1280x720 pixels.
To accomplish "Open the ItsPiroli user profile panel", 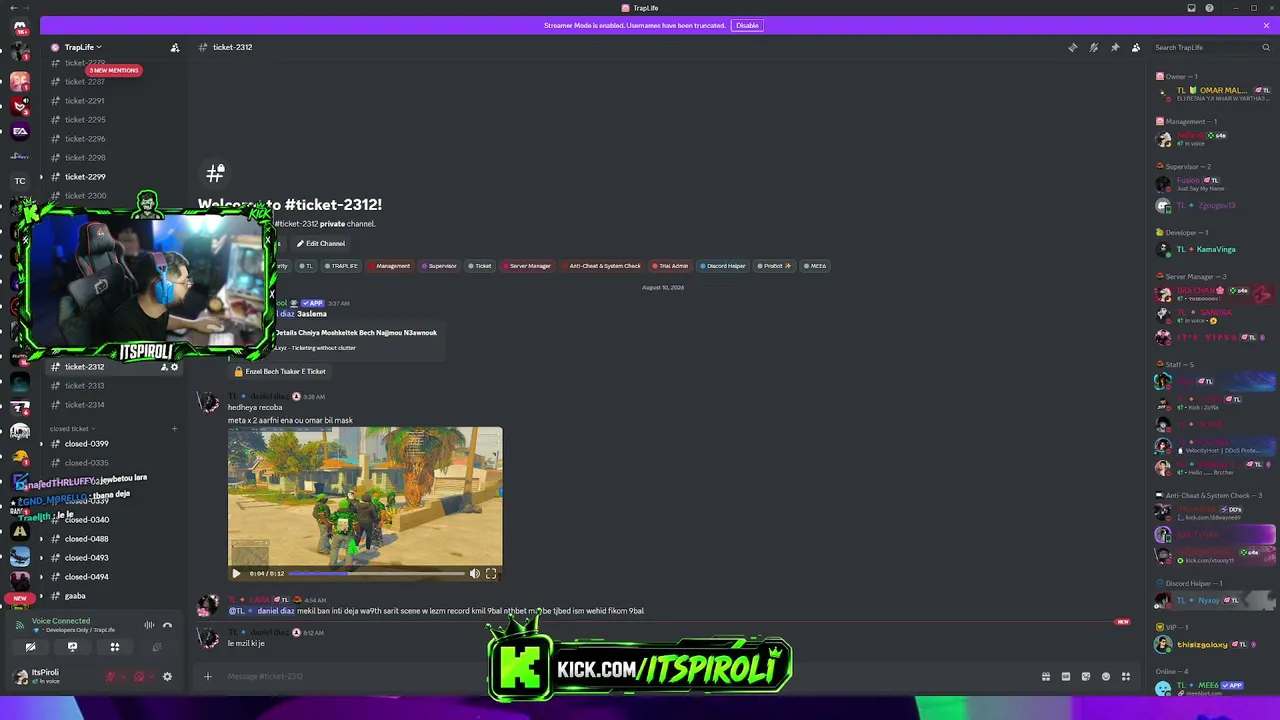I will point(52,677).
